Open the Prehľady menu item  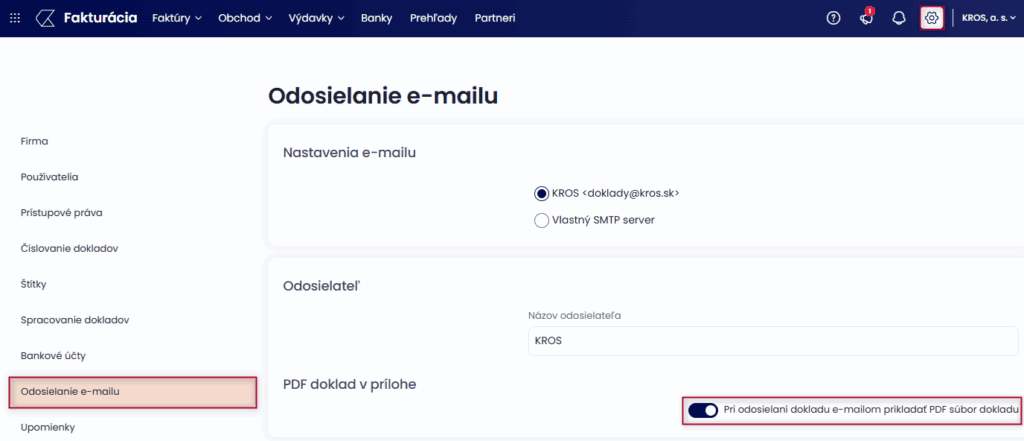coord(433,18)
